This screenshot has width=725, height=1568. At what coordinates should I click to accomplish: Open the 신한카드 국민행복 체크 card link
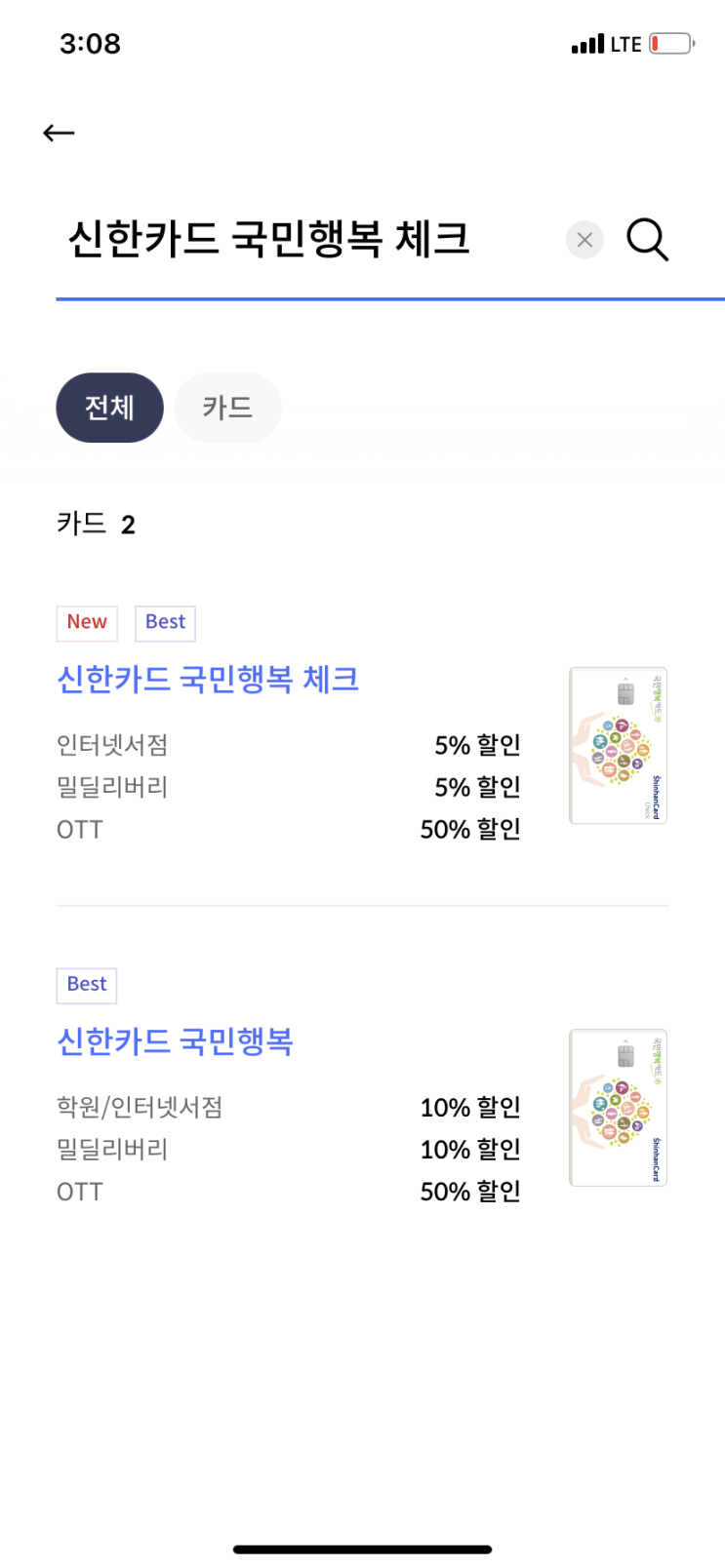tap(208, 680)
